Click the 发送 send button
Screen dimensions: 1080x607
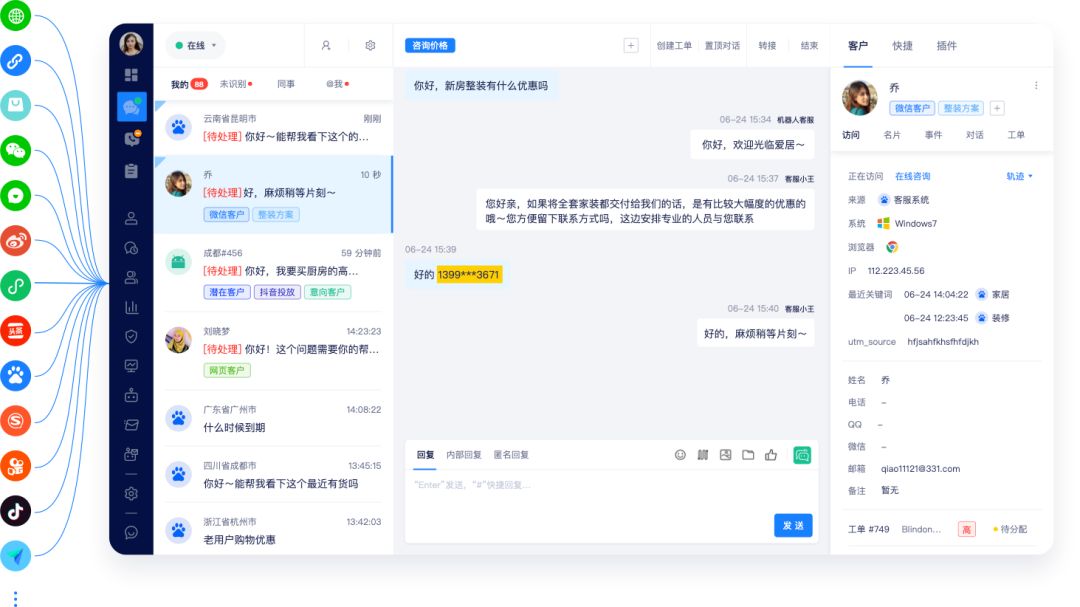(x=793, y=524)
